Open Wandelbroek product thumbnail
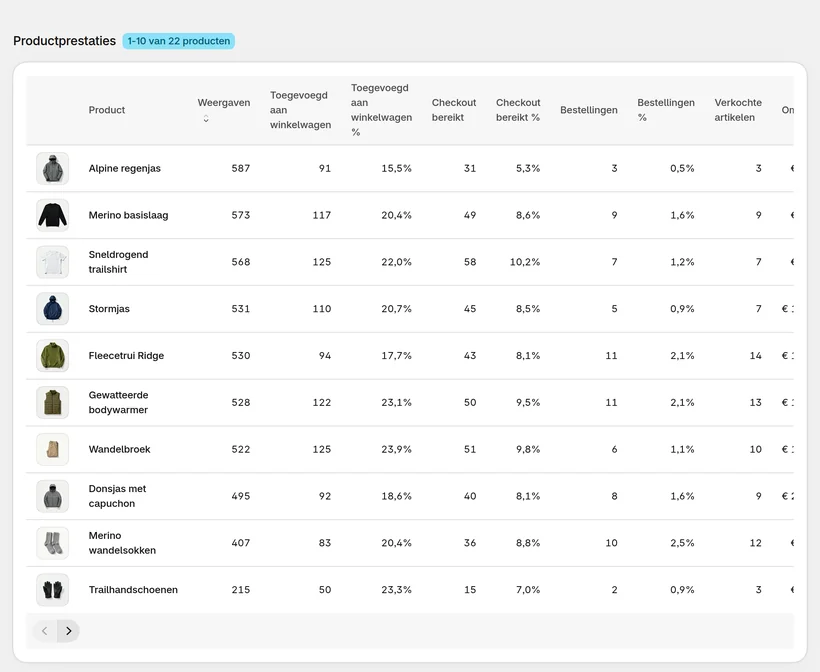The image size is (820, 672). click(52, 449)
